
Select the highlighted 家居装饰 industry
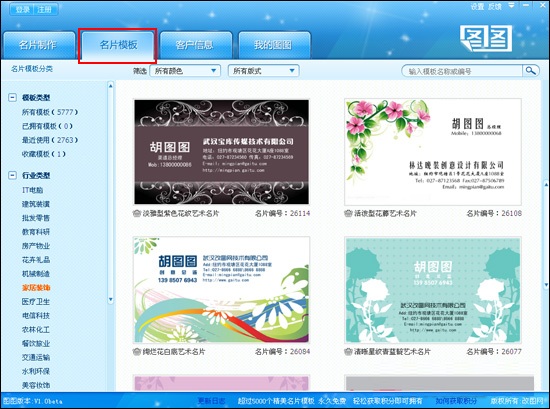(x=36, y=288)
